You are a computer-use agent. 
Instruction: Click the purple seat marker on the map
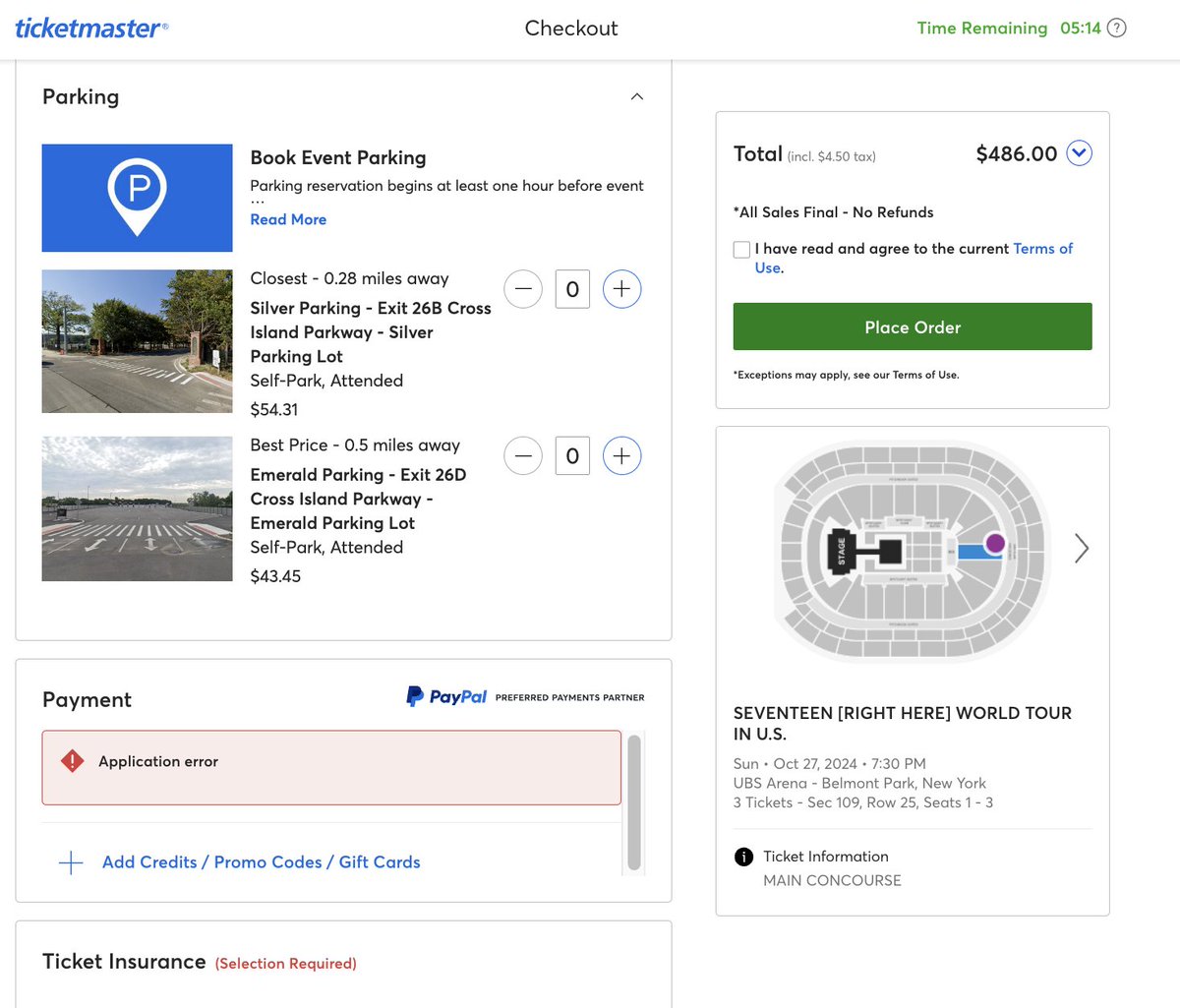[x=995, y=543]
